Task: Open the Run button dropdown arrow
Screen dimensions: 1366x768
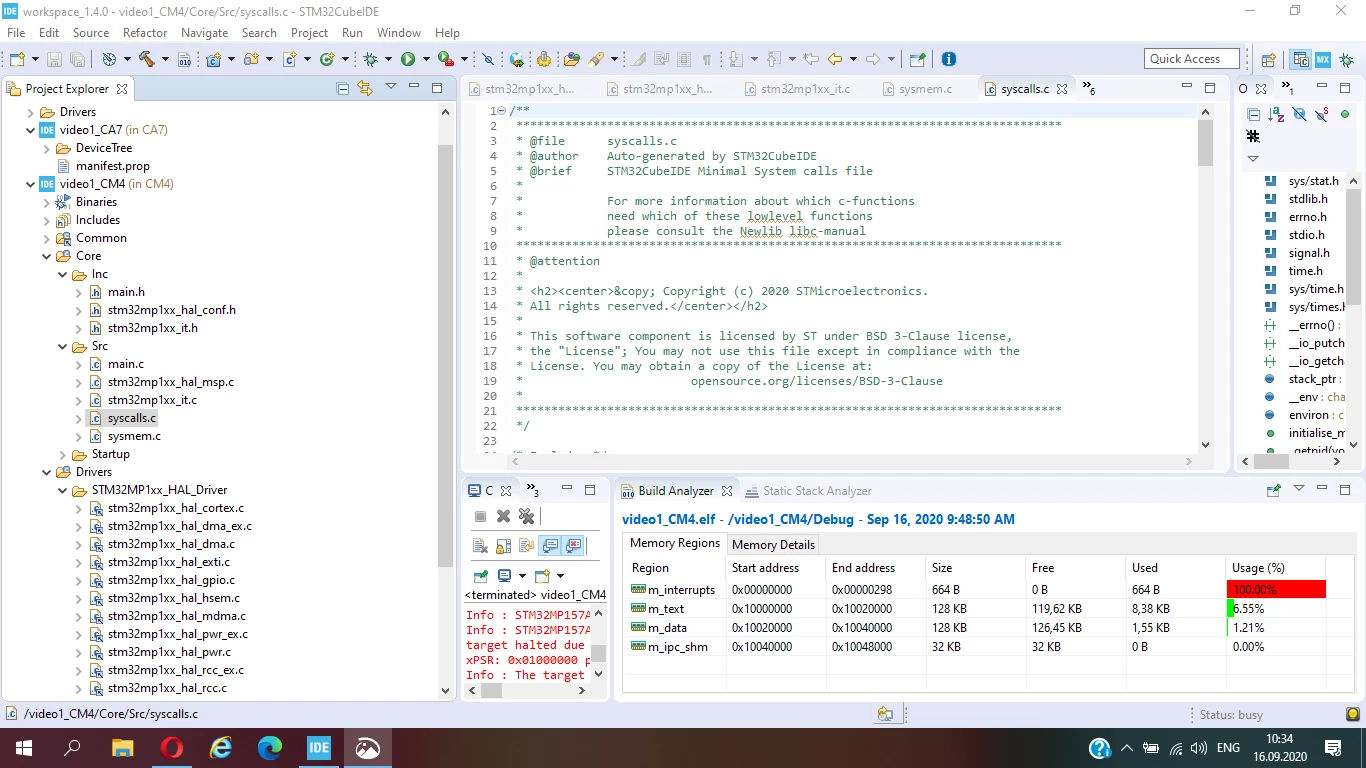Action: tap(426, 59)
